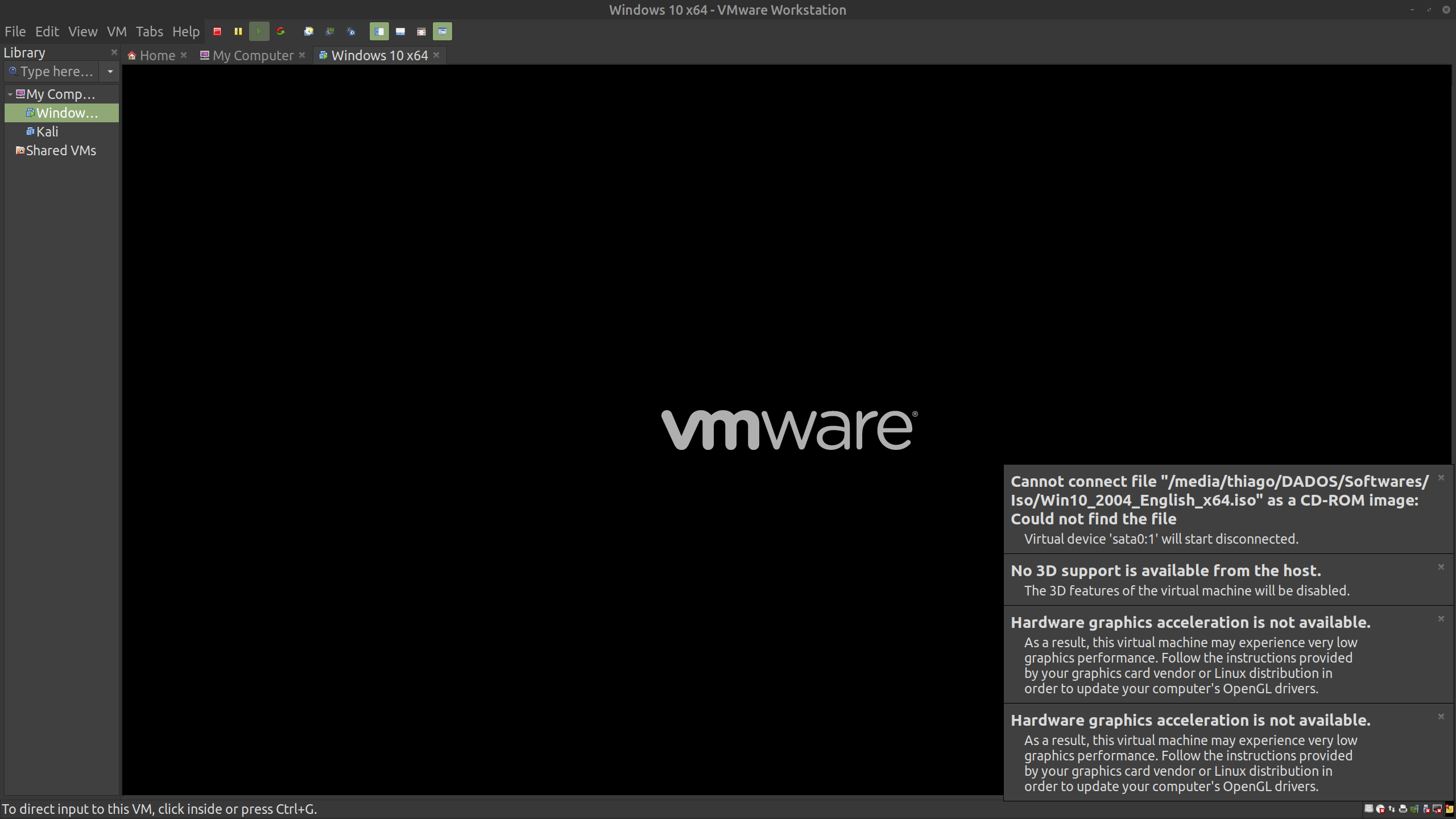This screenshot has width=1456, height=819.
Task: Dismiss the No 3D support notification
Action: coord(1441,566)
